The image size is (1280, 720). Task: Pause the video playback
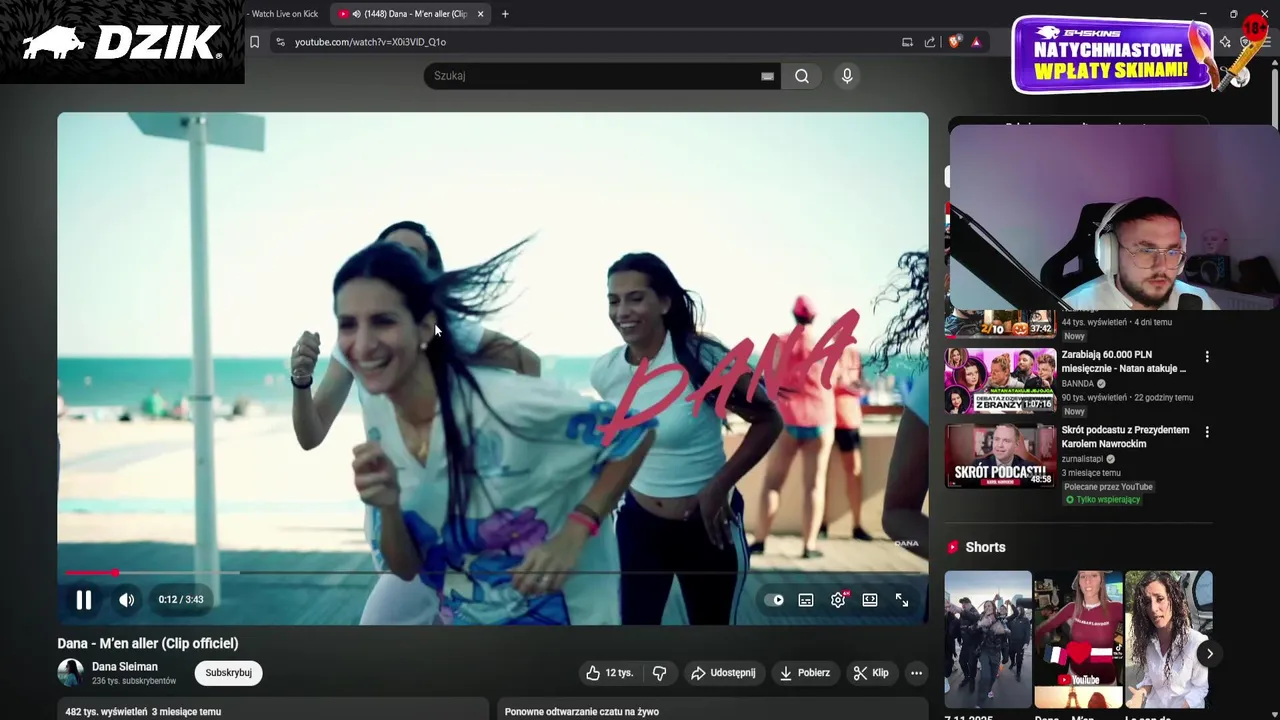coord(84,600)
